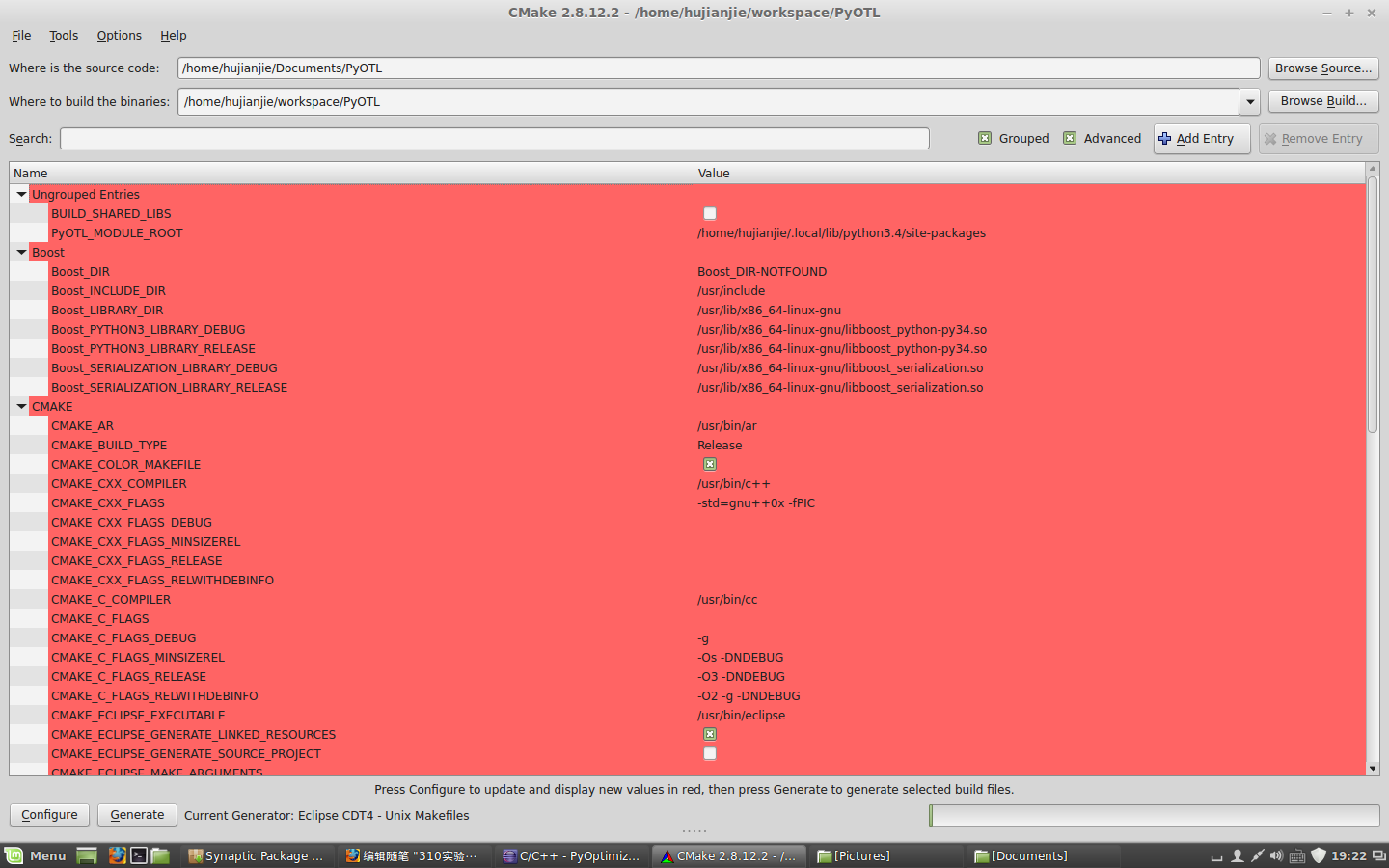Image resolution: width=1389 pixels, height=868 pixels.
Task: Collapse the Boost group
Action: [21, 253]
